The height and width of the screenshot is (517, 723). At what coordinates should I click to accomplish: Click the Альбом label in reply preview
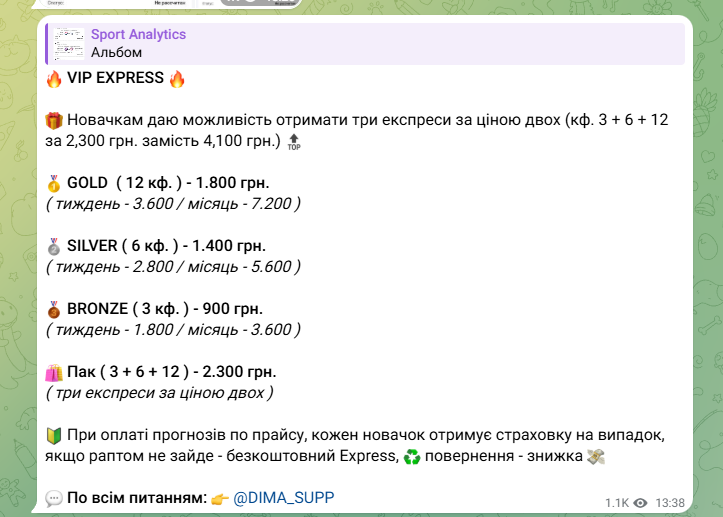coord(116,52)
